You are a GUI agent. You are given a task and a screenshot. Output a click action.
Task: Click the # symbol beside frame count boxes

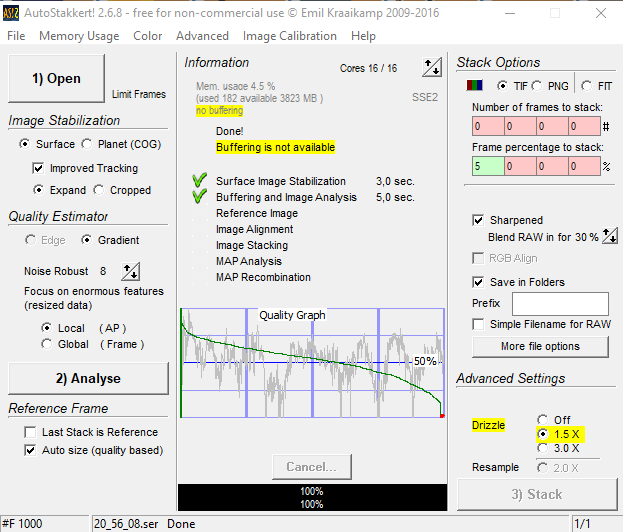click(607, 127)
